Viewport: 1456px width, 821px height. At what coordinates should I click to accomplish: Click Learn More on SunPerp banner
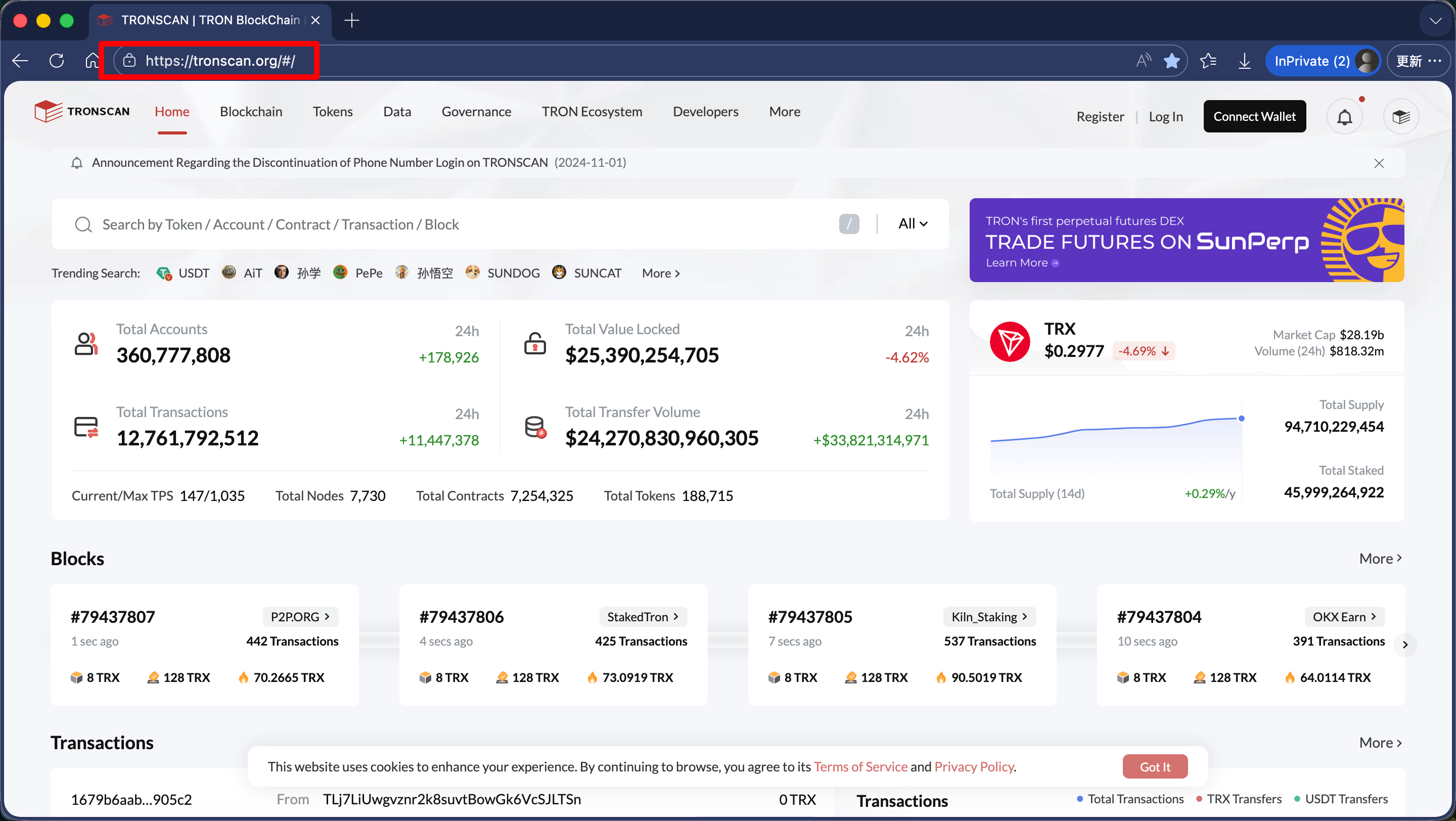pos(1022,263)
